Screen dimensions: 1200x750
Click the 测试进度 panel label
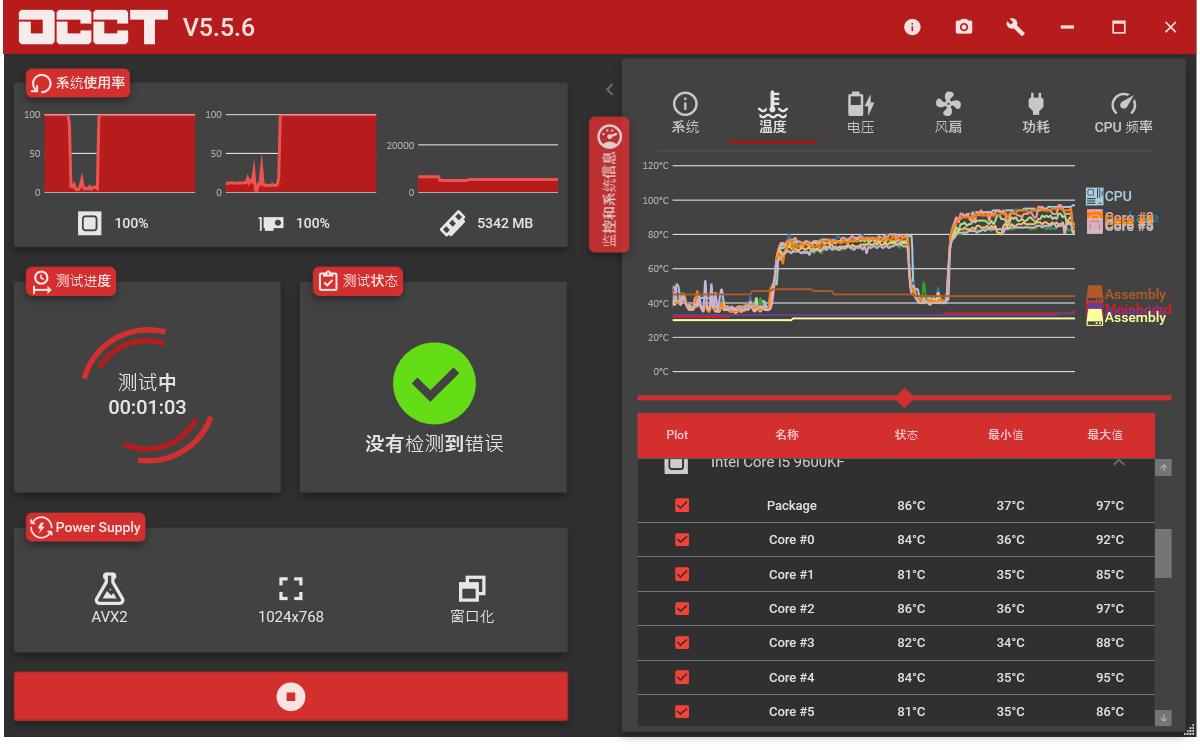pyautogui.click(x=72, y=281)
